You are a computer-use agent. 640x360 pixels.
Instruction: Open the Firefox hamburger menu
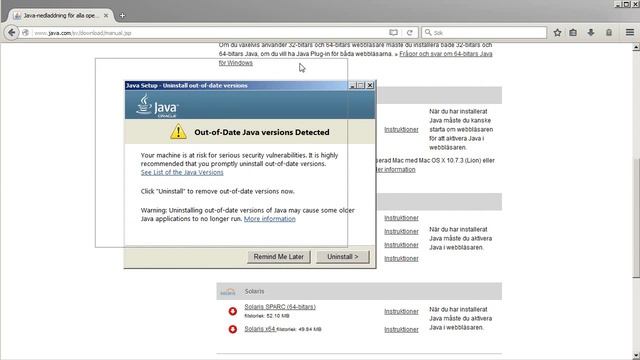(x=630, y=33)
